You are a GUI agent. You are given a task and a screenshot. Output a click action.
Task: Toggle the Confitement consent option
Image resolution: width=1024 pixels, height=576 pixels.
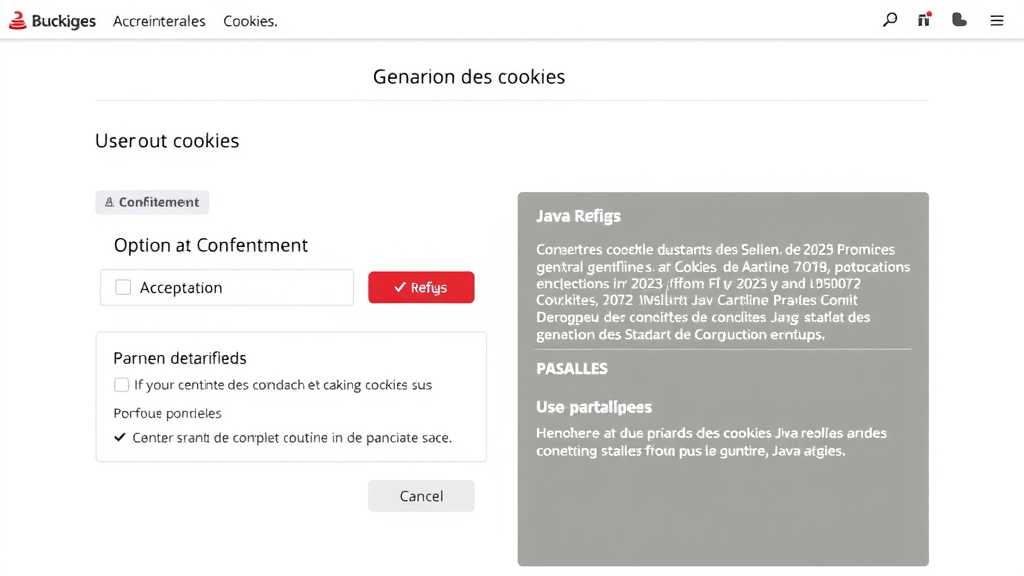(152, 202)
